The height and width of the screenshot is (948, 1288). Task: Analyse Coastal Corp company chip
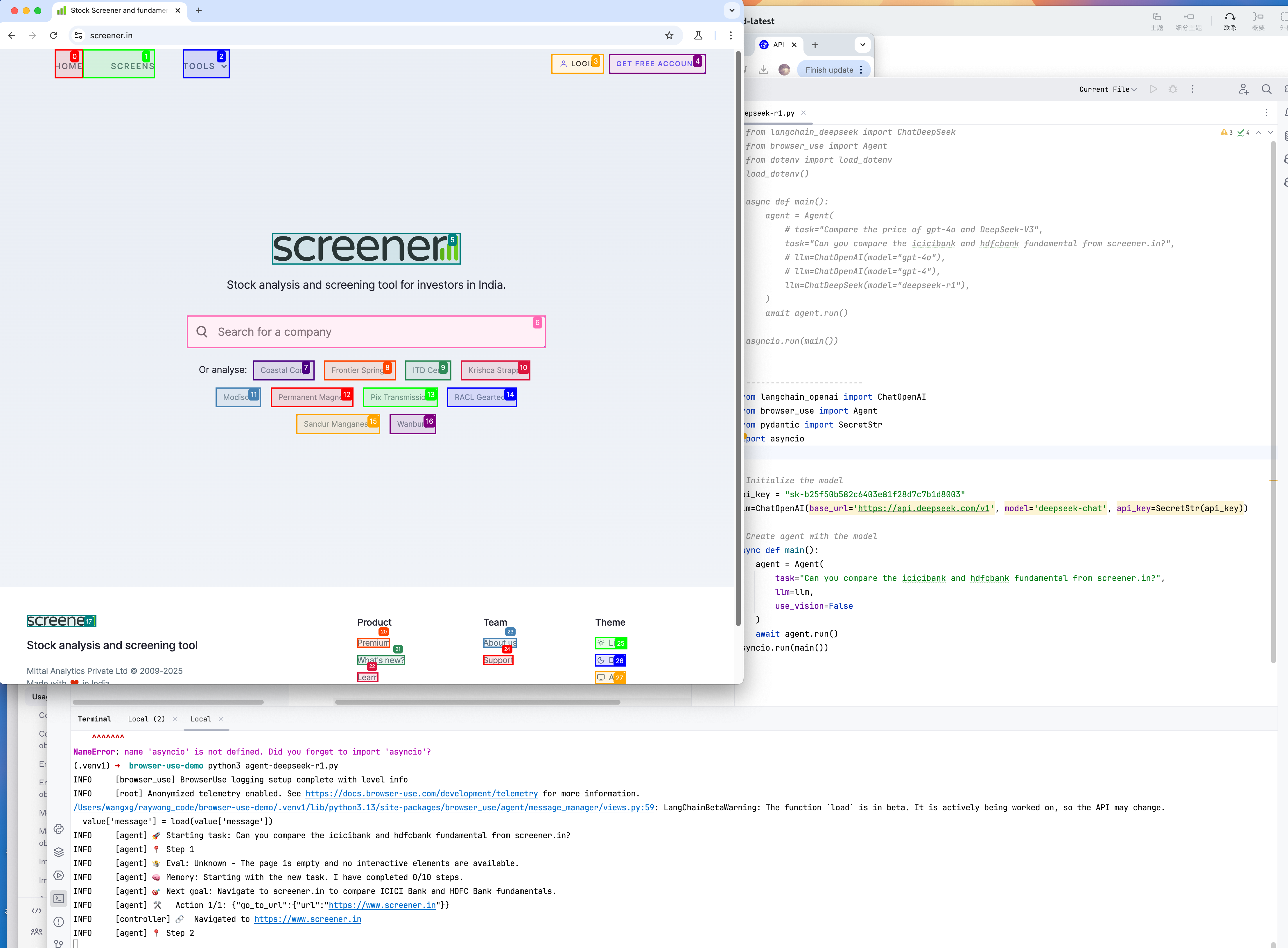coord(284,370)
